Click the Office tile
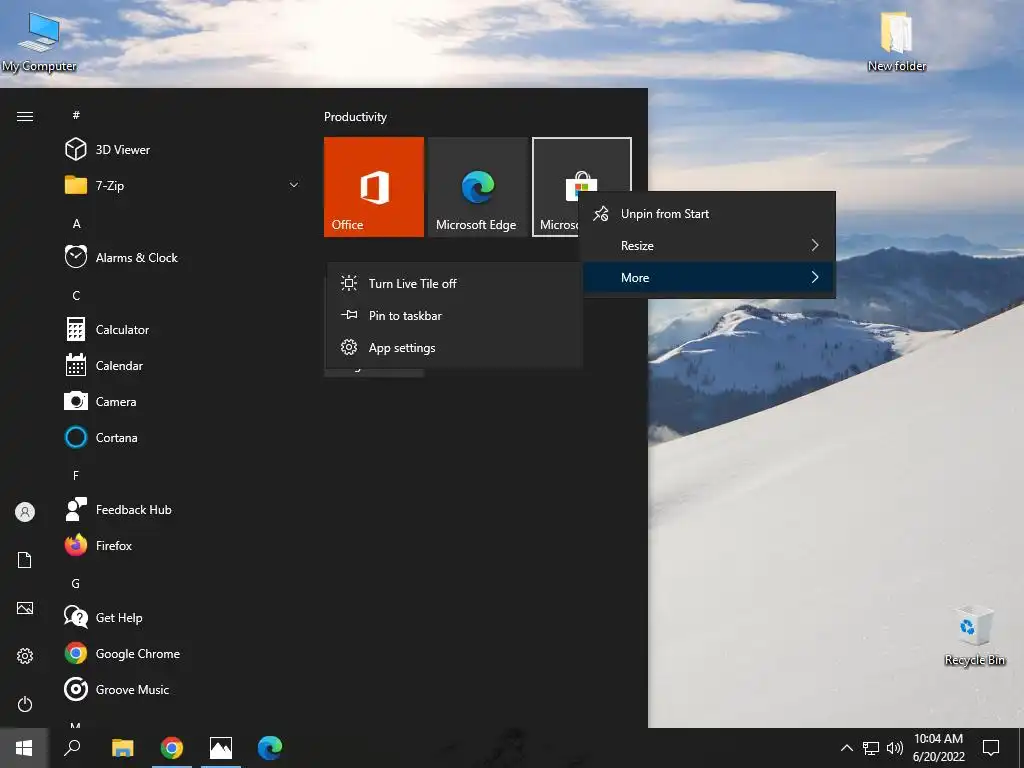Screen dimensions: 1024x768 pyautogui.click(x=374, y=187)
